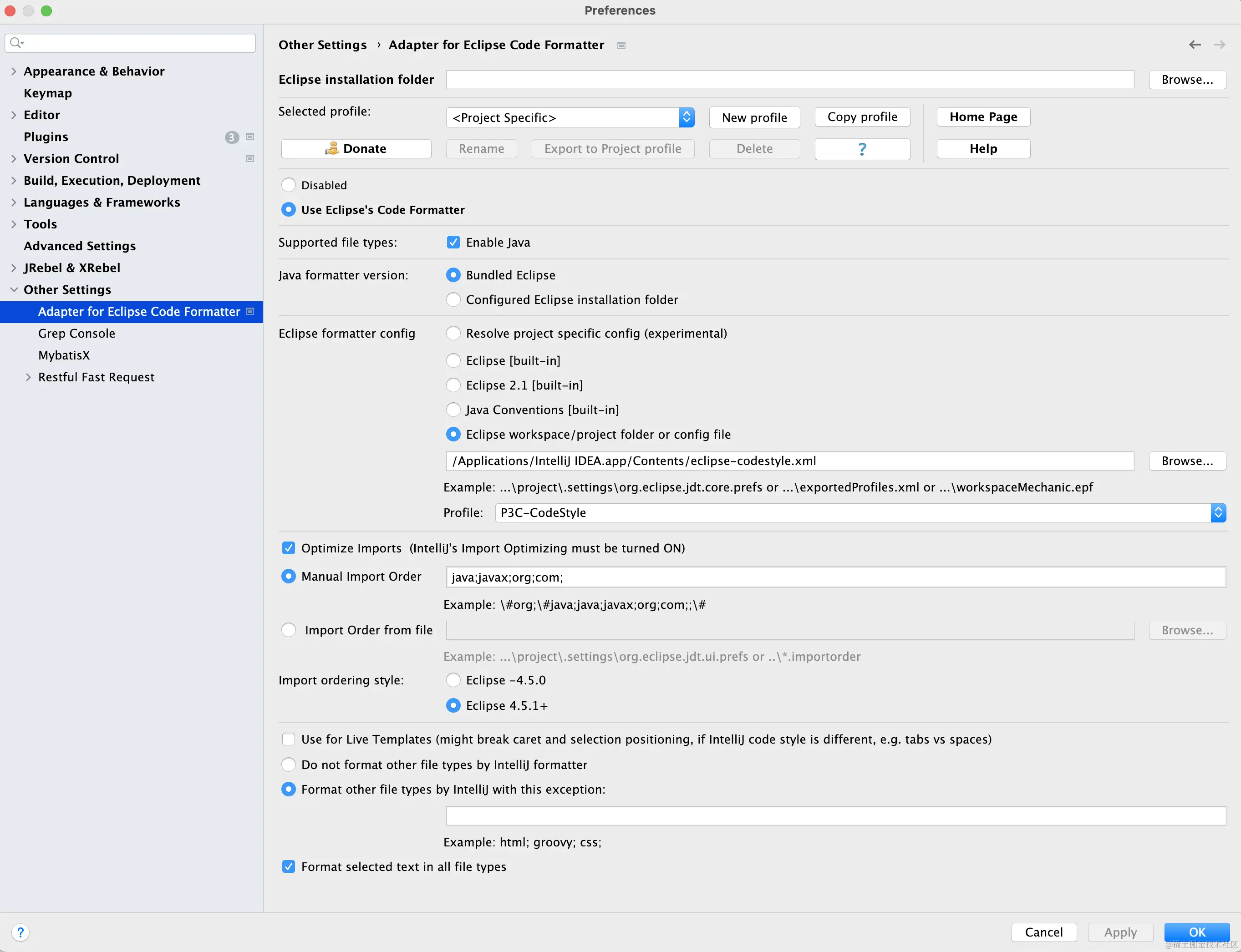The width and height of the screenshot is (1241, 952).
Task: Open the P3C-CodeStyle Profile dropdown
Action: pos(860,513)
